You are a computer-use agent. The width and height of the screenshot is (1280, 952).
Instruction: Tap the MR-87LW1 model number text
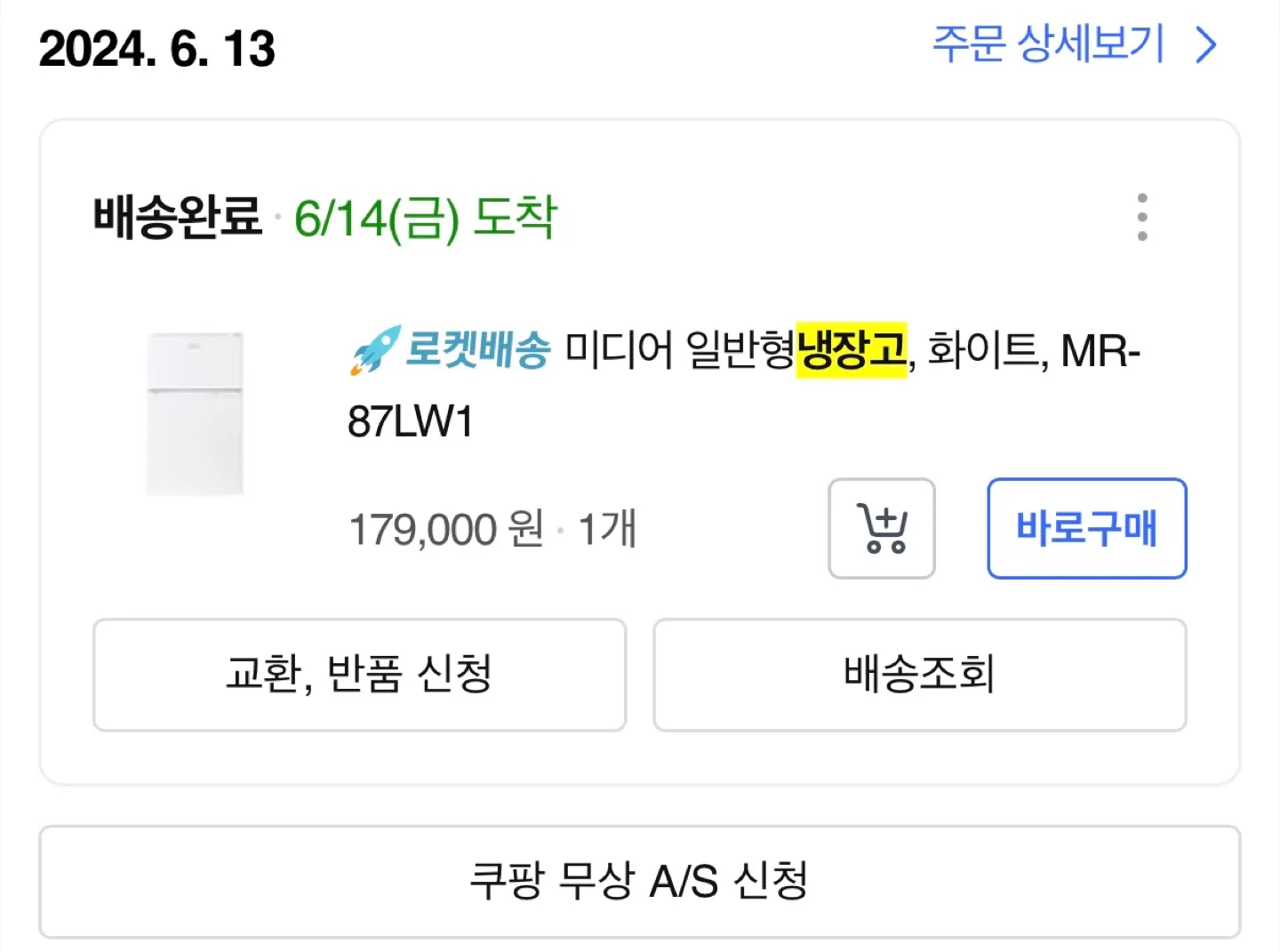[744, 386]
